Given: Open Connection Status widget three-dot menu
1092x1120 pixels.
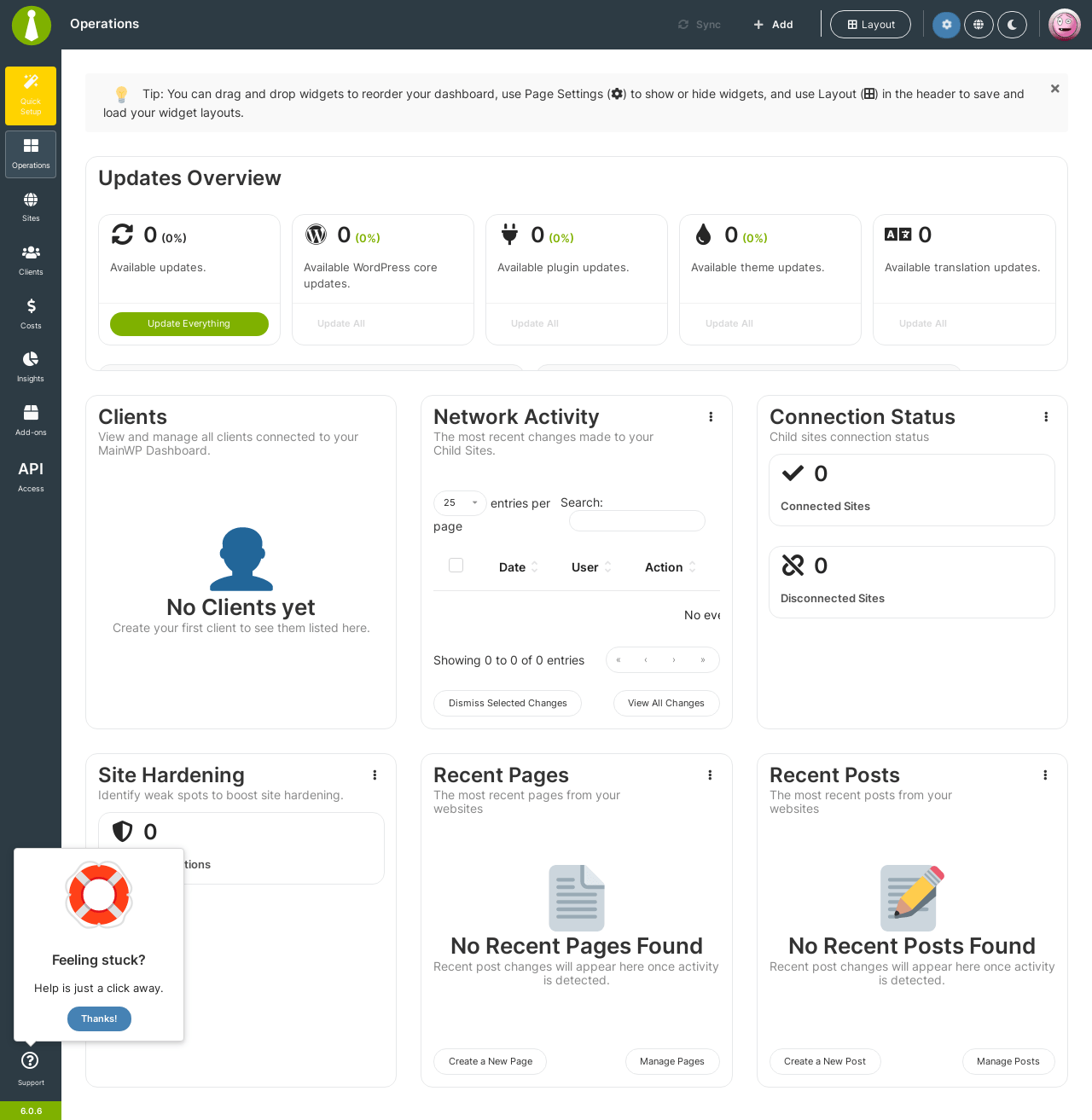Looking at the screenshot, I should tap(1046, 417).
